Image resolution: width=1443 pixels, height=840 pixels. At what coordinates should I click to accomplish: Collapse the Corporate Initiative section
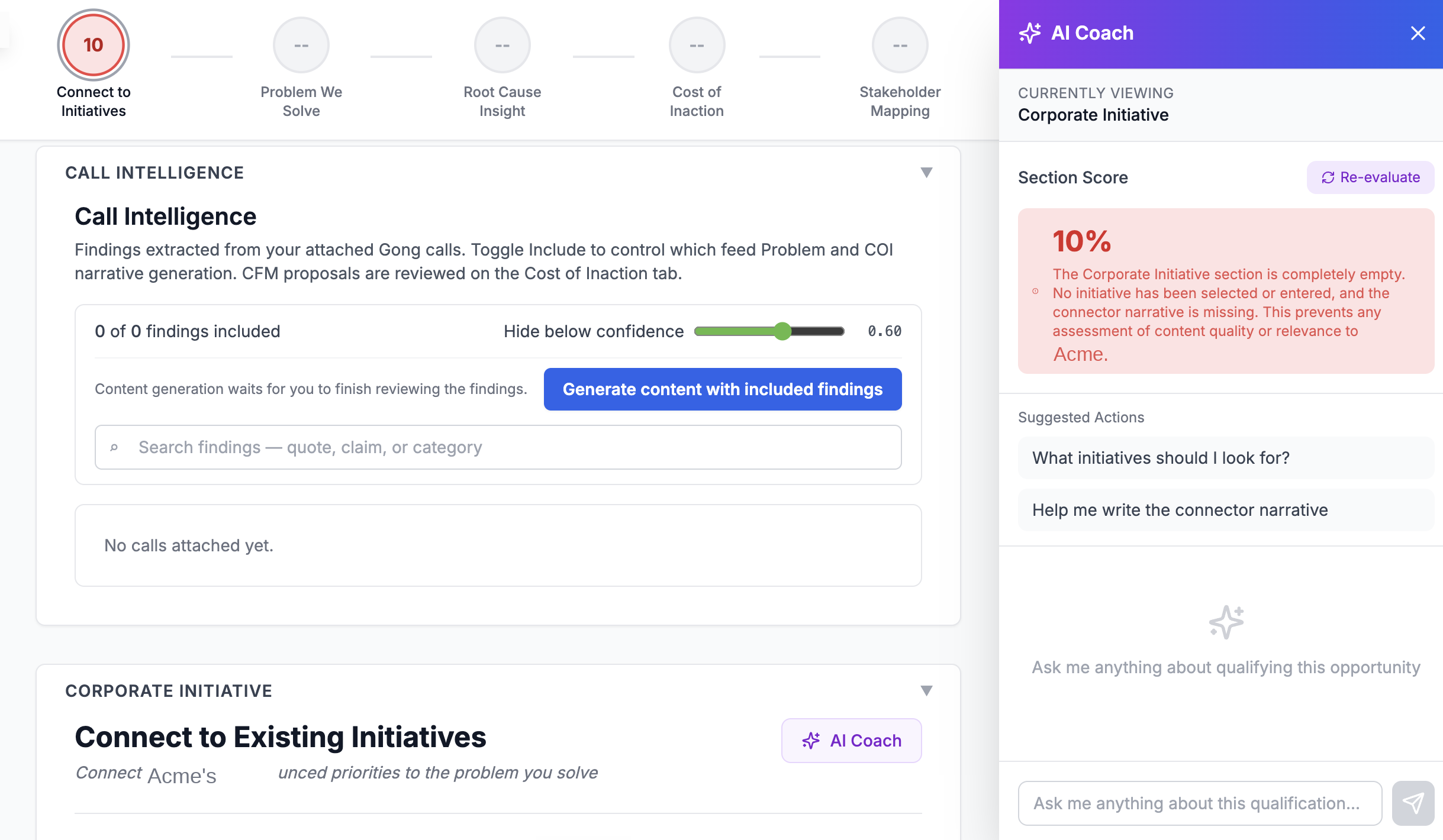[x=926, y=690]
